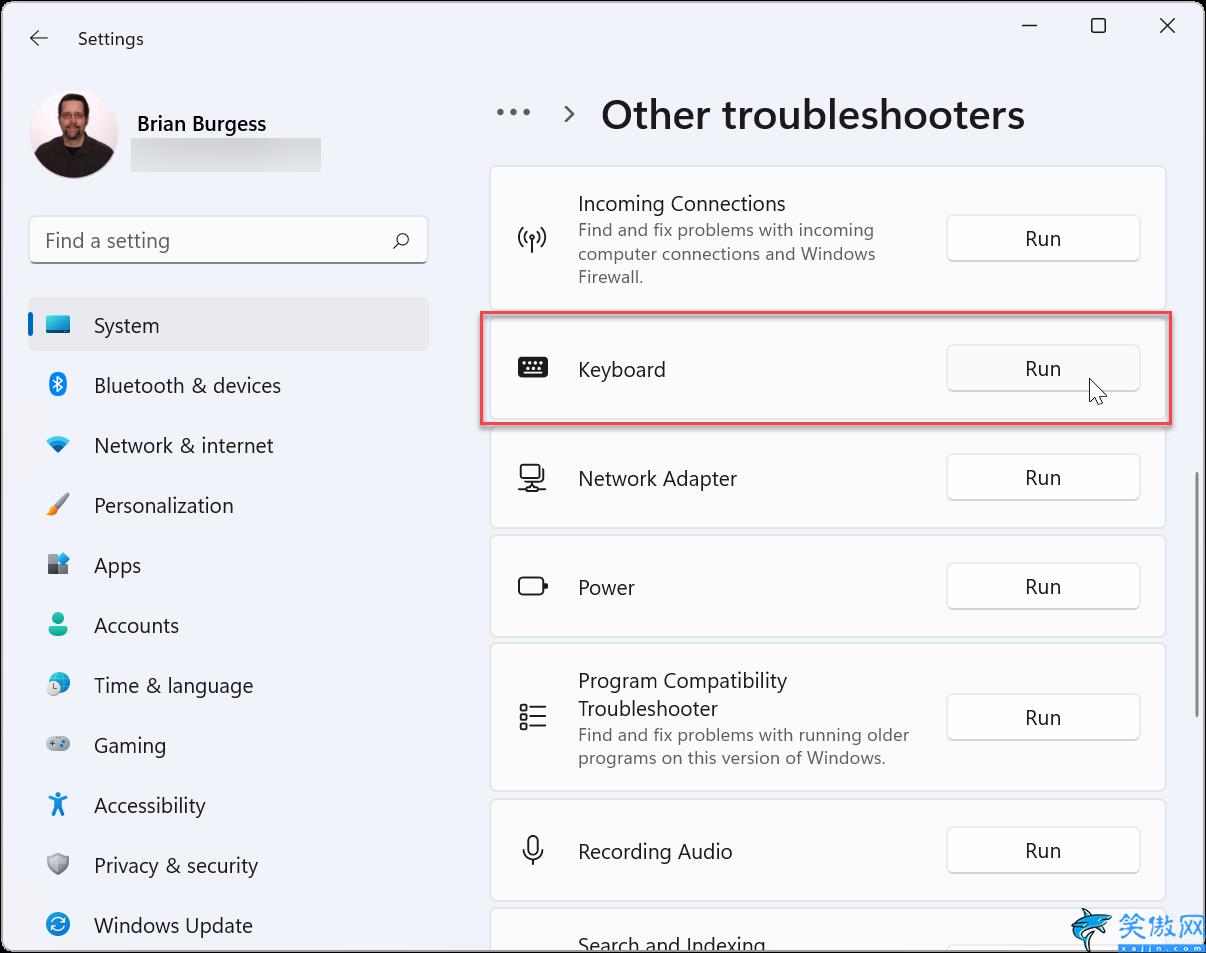This screenshot has height=953, width=1206.
Task: Select the Network Adapter label
Action: (x=657, y=479)
